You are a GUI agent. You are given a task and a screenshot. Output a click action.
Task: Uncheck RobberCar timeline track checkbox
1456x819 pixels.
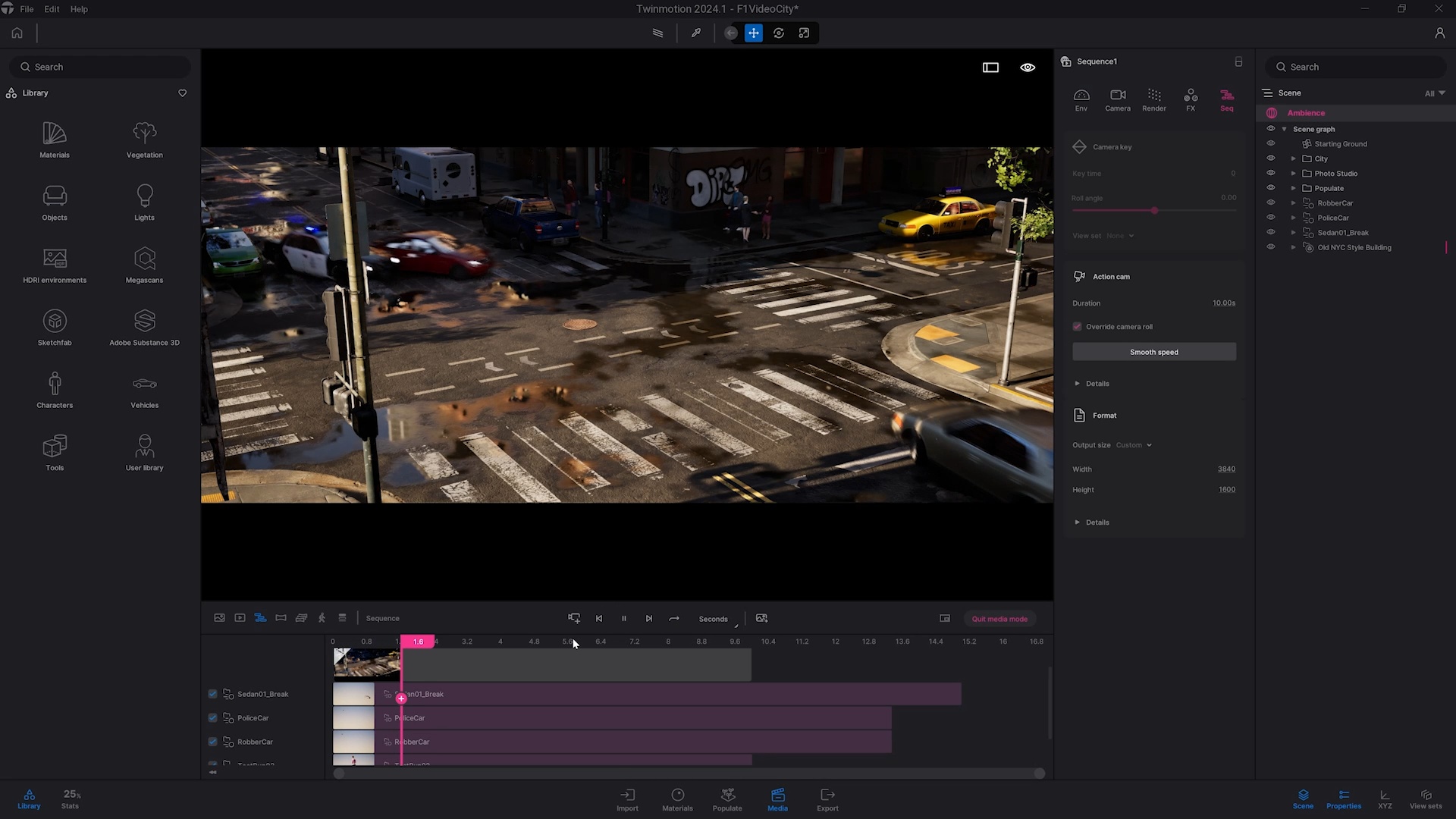pos(212,742)
